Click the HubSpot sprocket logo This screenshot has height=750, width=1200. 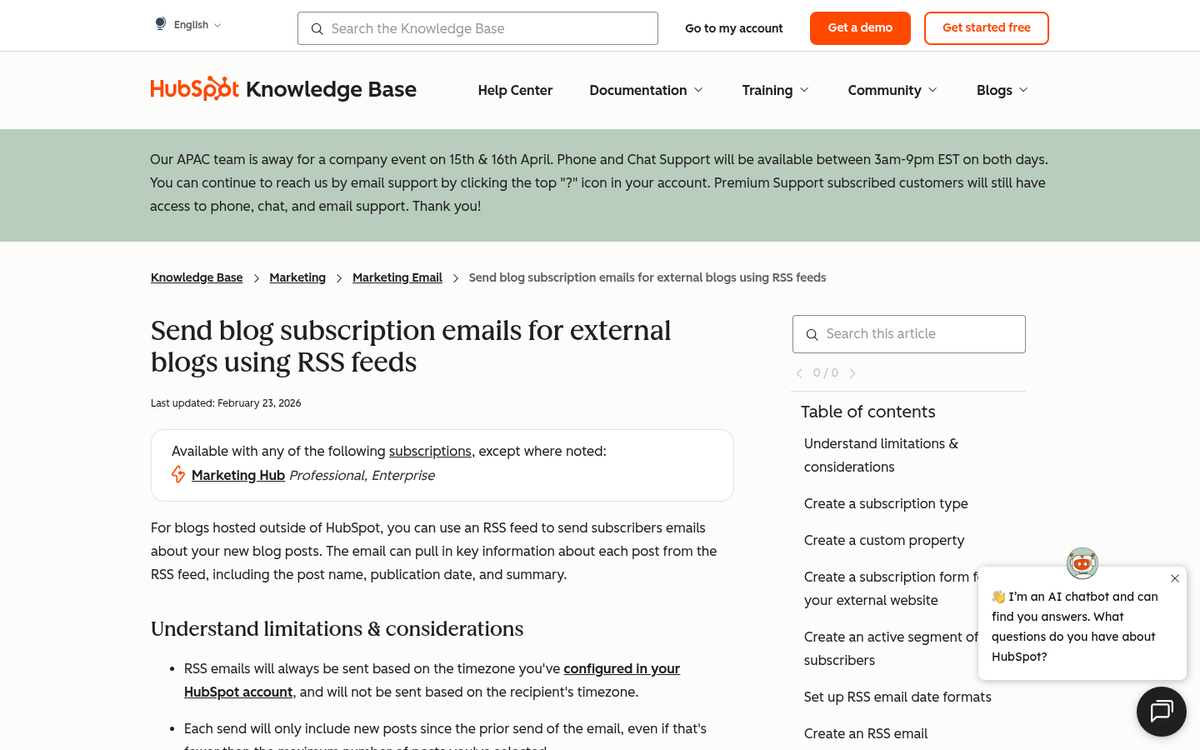[x=222, y=89]
